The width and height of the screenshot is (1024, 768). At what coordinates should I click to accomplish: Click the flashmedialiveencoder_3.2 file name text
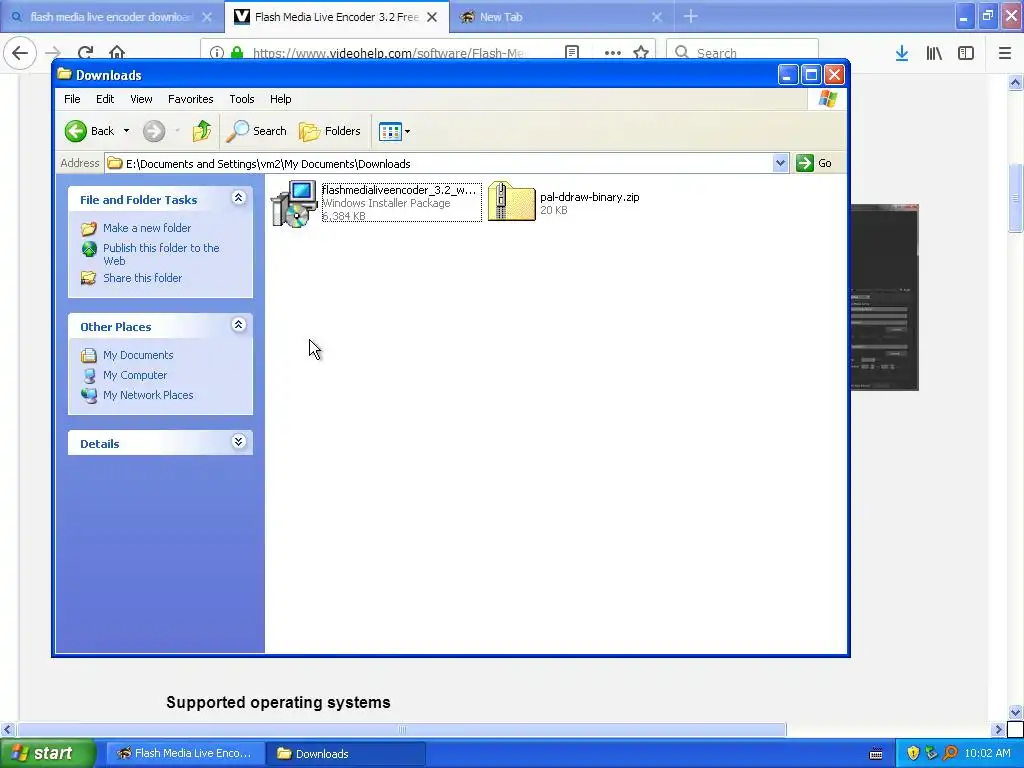[399, 190]
